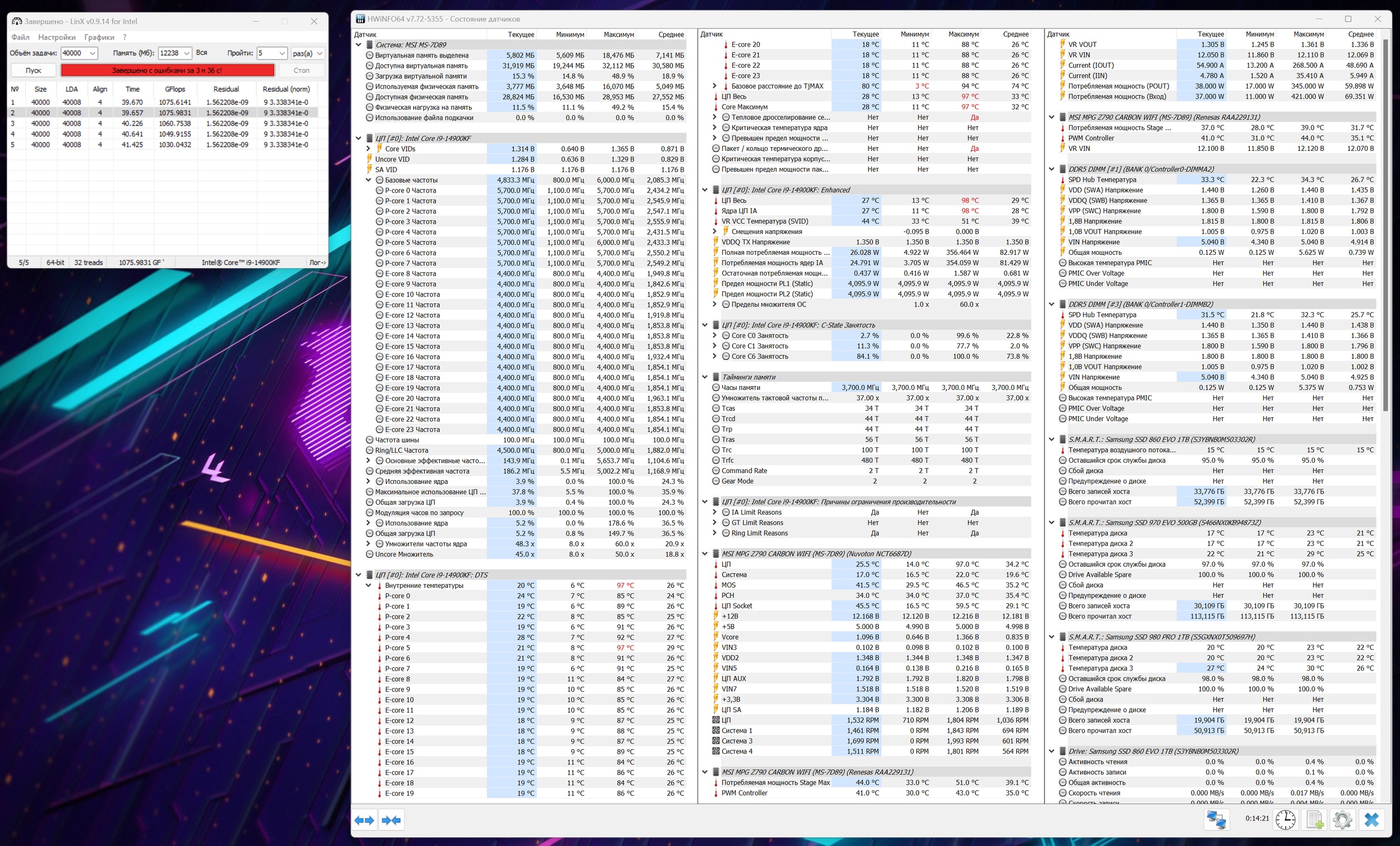
Task: Open HWiNFO sensor settings gear
Action: pyautogui.click(x=1342, y=820)
